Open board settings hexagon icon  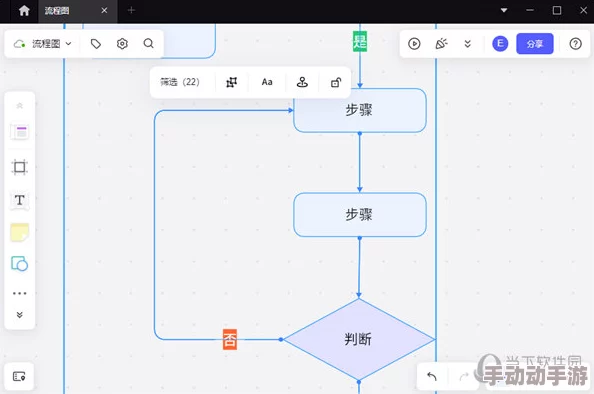coord(122,44)
